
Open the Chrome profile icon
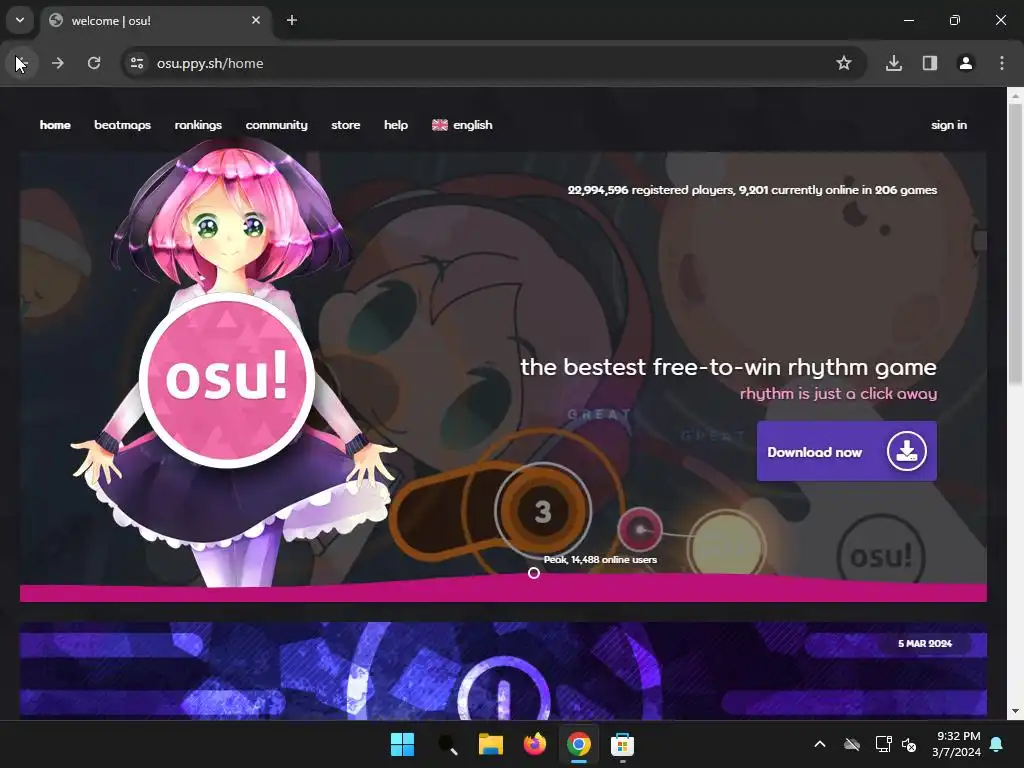966,63
